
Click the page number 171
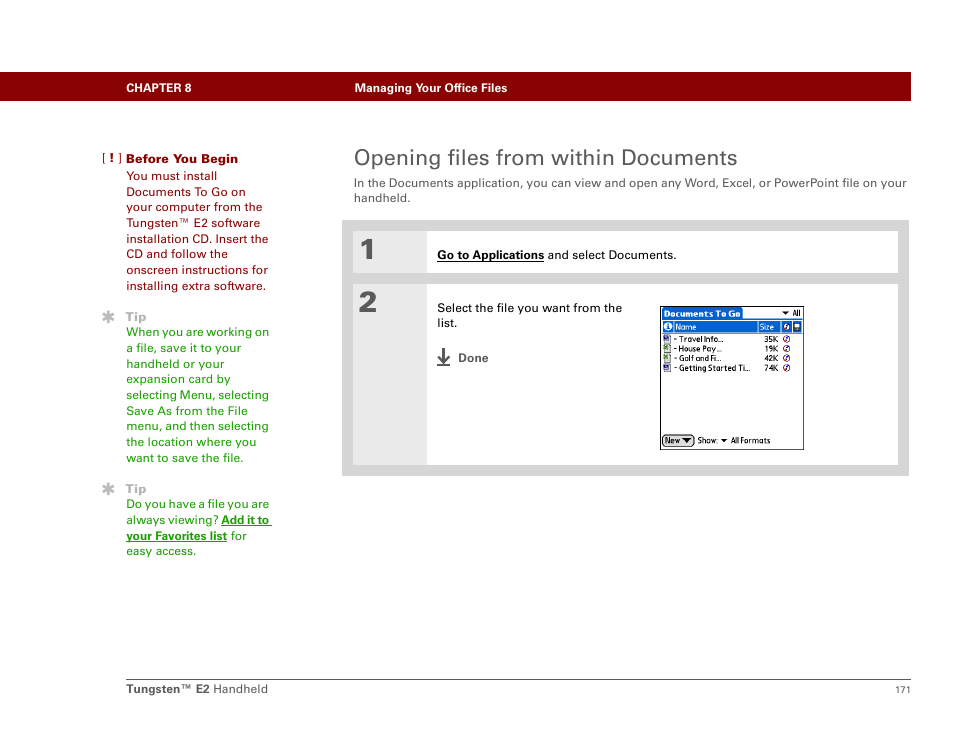[902, 689]
